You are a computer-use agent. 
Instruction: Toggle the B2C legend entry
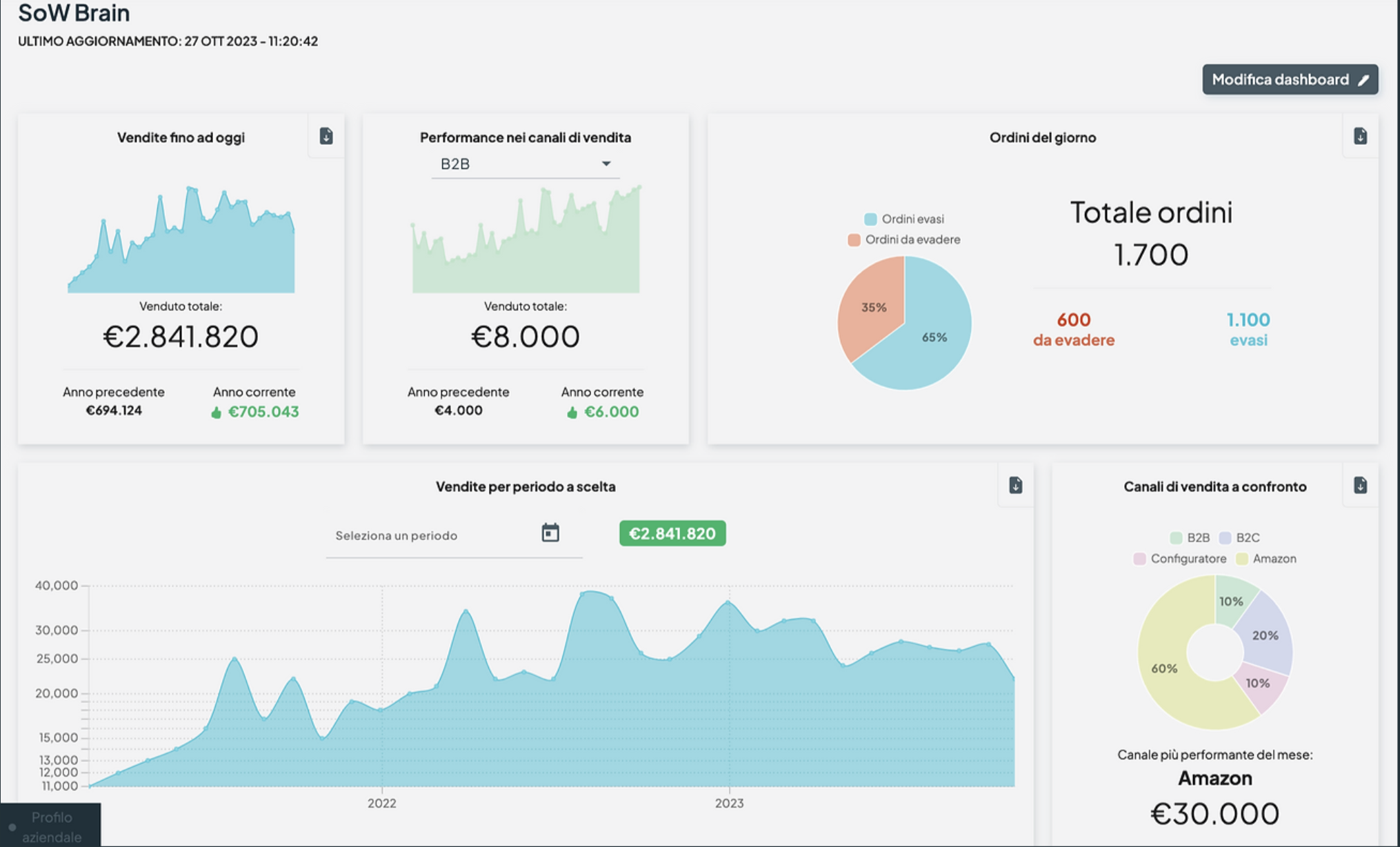[x=1239, y=538]
